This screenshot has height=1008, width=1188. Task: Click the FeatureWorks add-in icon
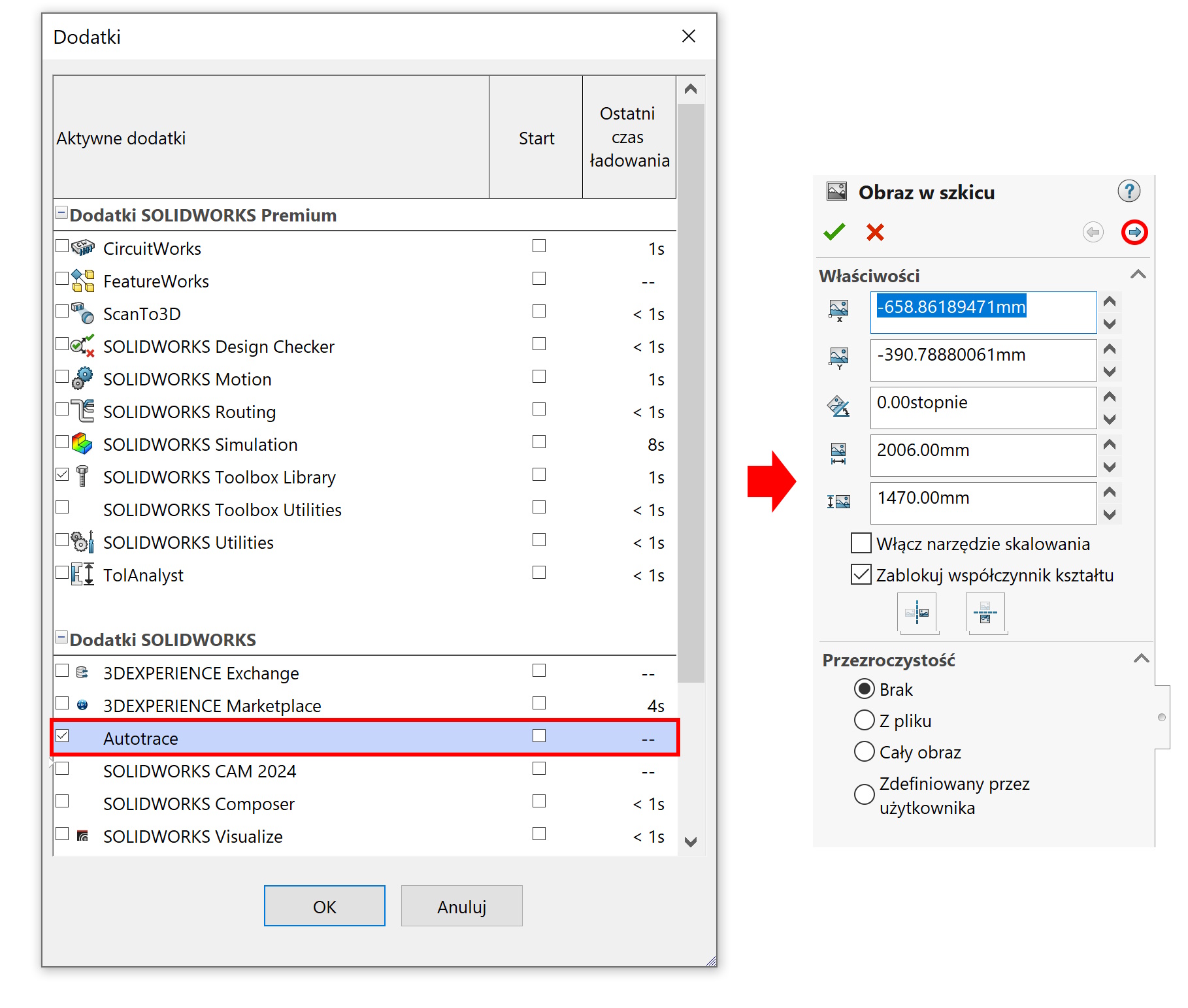(83, 280)
